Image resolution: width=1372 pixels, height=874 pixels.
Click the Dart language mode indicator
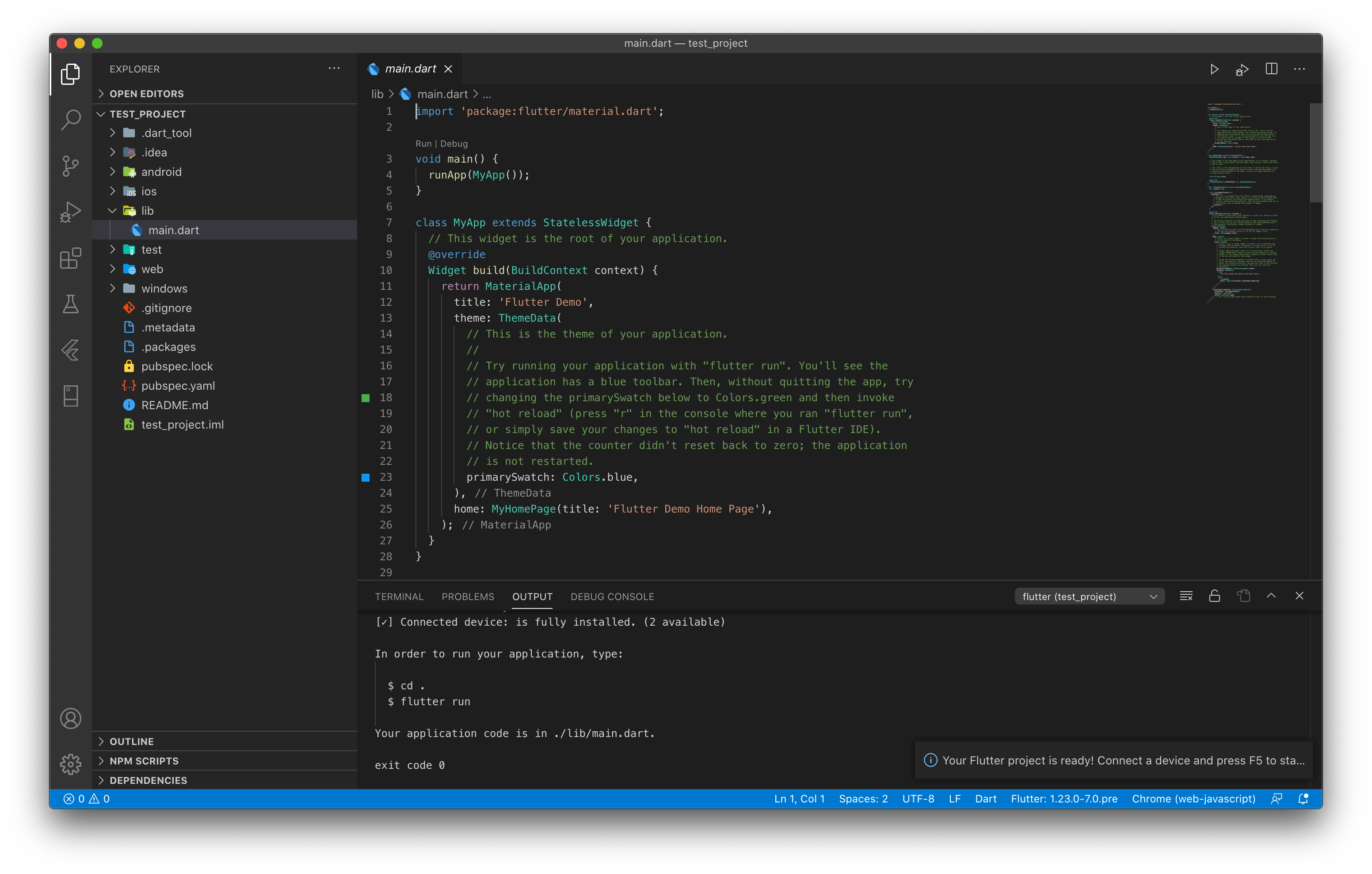point(985,799)
